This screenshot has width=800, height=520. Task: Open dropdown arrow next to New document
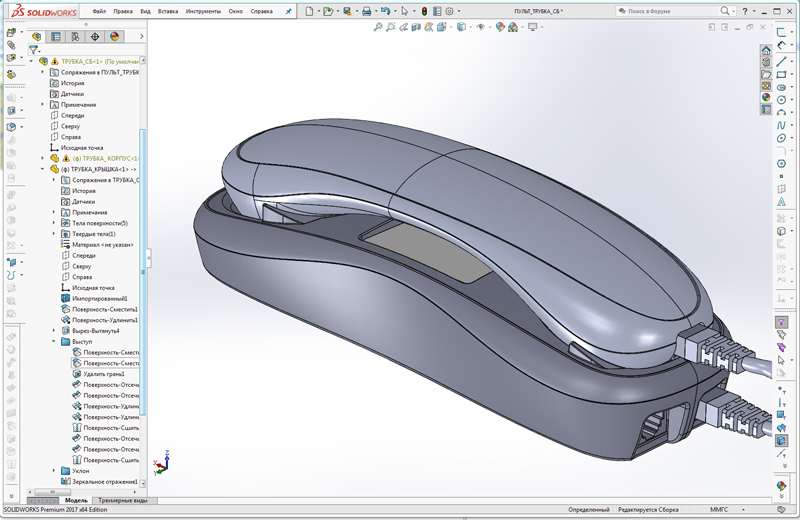pos(318,11)
